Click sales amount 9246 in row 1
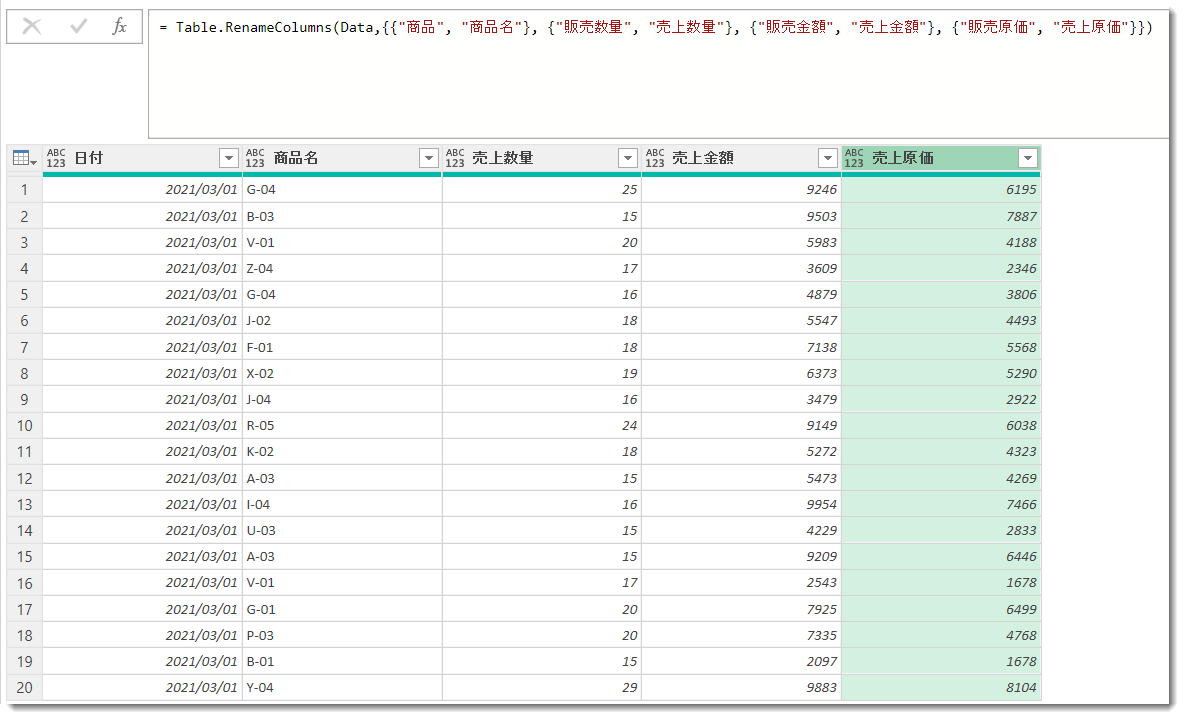Viewport: 1184px width, 719px height. tap(741, 190)
